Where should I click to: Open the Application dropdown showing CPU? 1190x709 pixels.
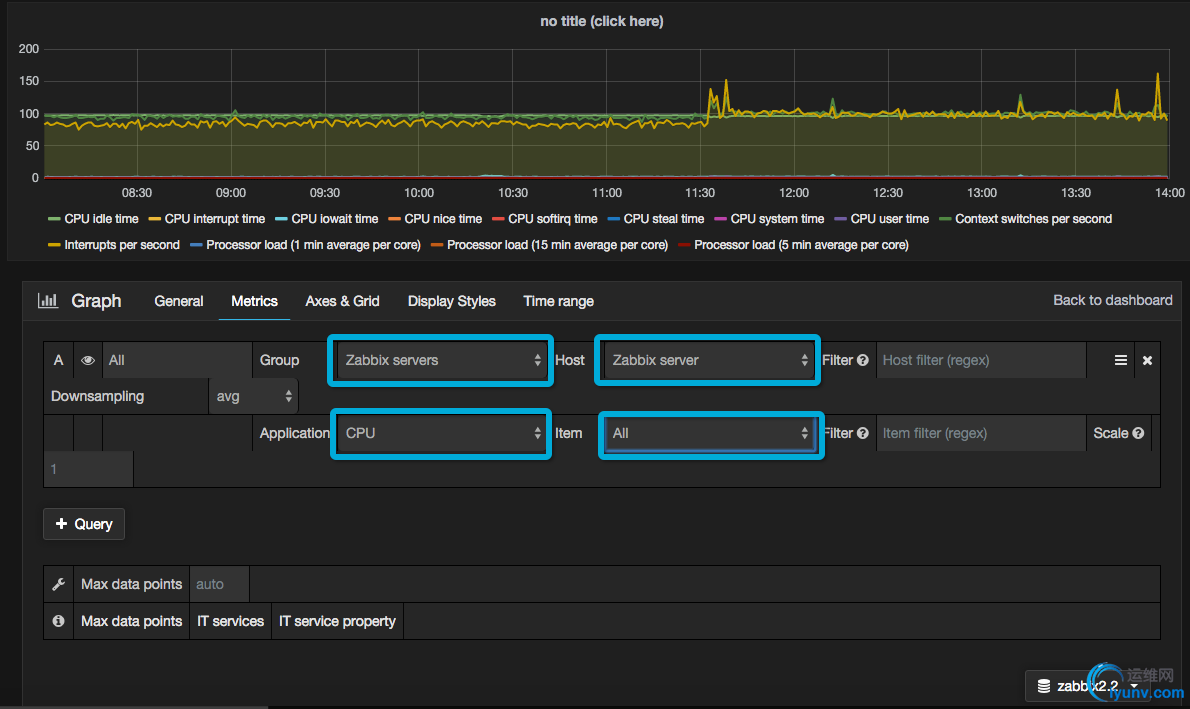pos(440,433)
